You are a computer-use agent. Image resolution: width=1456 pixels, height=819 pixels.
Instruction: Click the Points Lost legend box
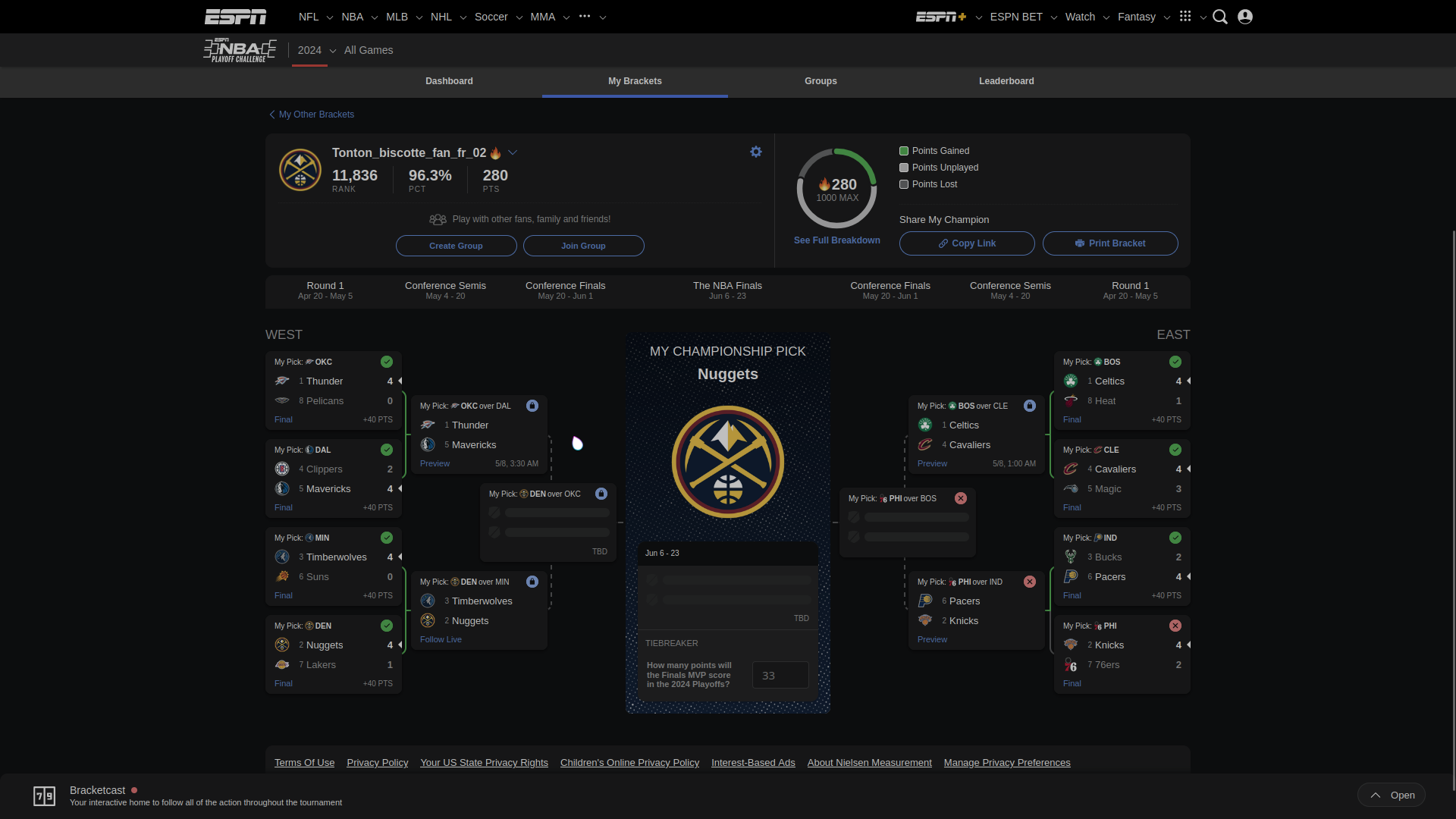click(x=904, y=184)
